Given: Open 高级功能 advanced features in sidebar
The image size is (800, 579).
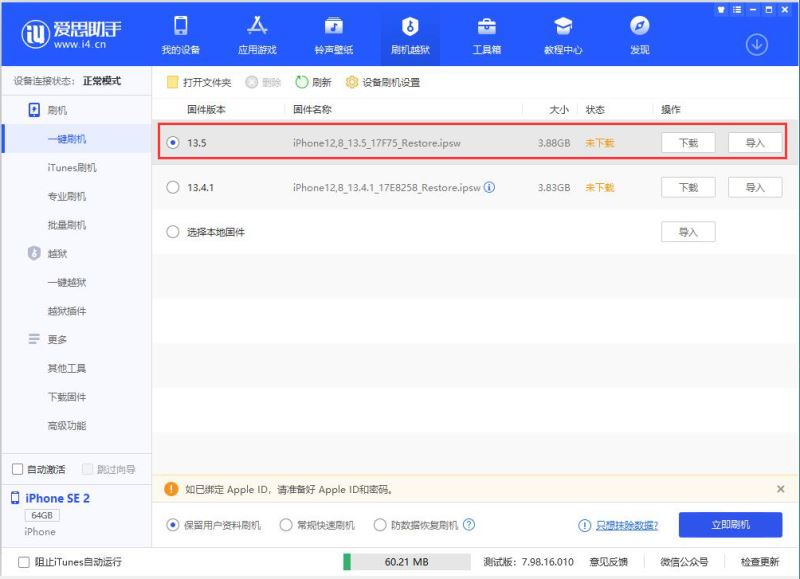Looking at the screenshot, I should click(x=67, y=425).
